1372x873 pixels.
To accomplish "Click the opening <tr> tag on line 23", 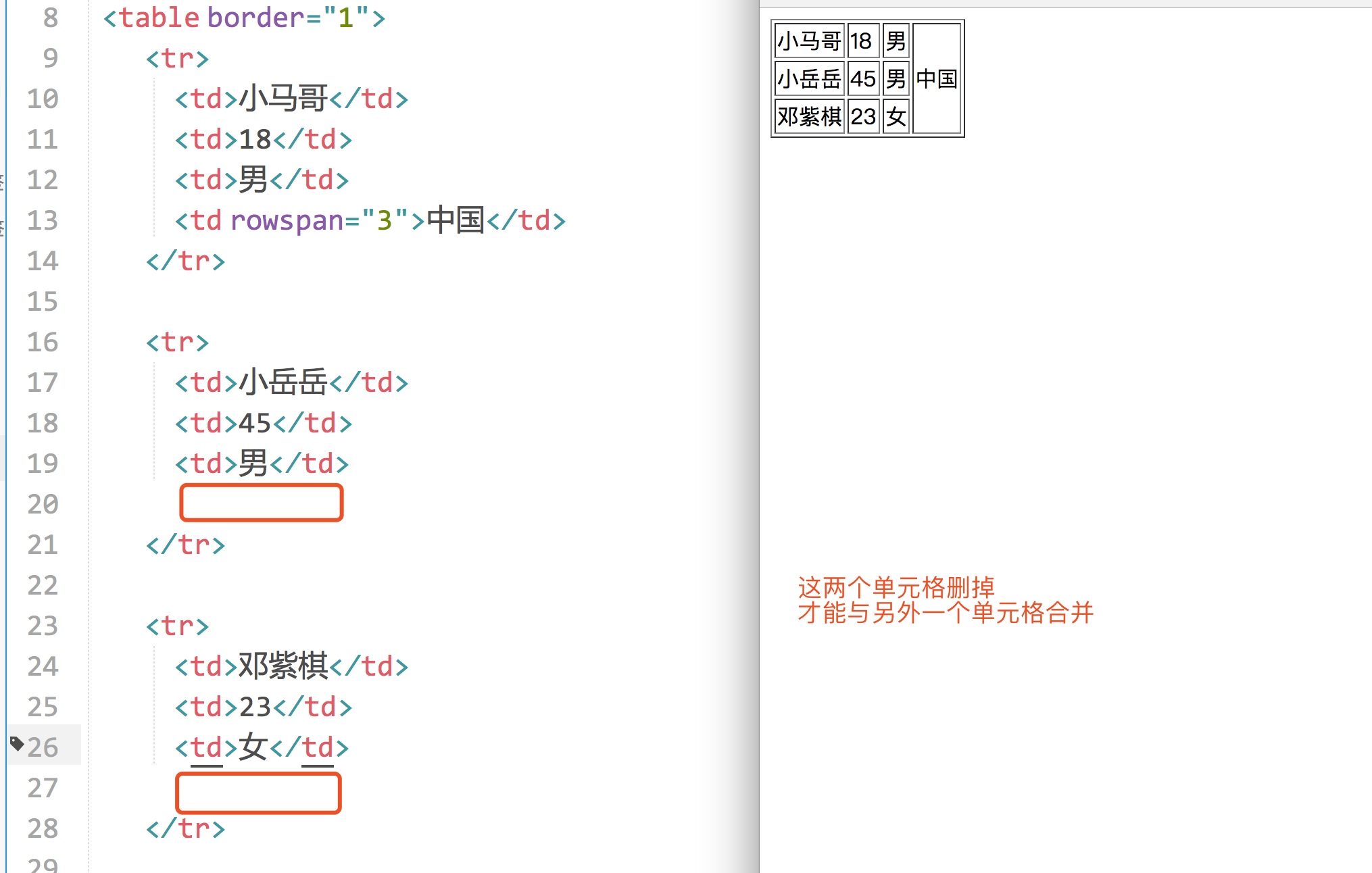I will 177,626.
